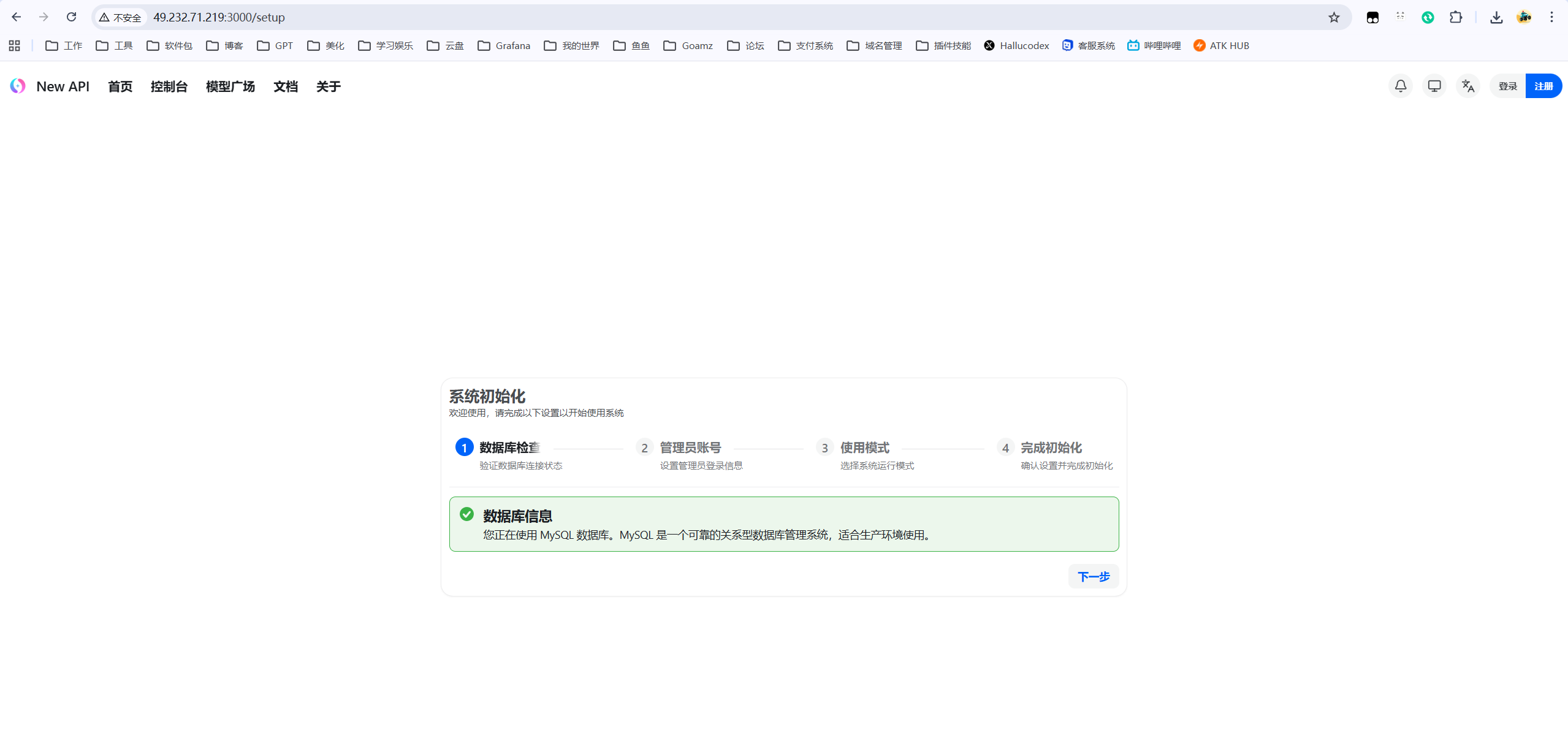Click the 登录 button
The width and height of the screenshot is (1568, 735).
click(x=1507, y=86)
